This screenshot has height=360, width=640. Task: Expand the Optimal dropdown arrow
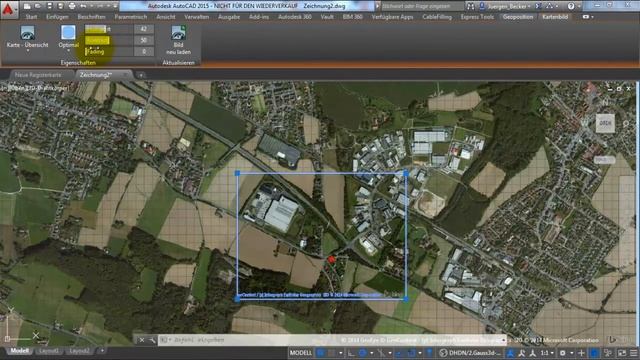click(x=68, y=51)
